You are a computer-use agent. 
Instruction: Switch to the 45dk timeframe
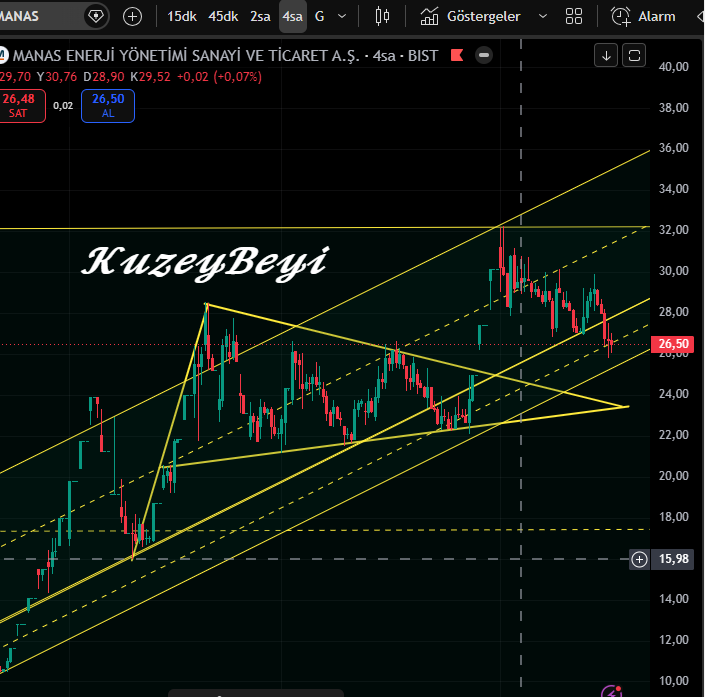[x=223, y=17]
